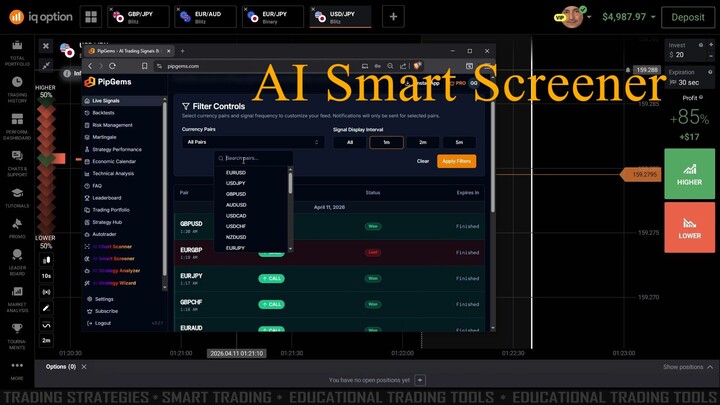
Task: Open Market Analysis sidebar icon
Action: [17, 299]
